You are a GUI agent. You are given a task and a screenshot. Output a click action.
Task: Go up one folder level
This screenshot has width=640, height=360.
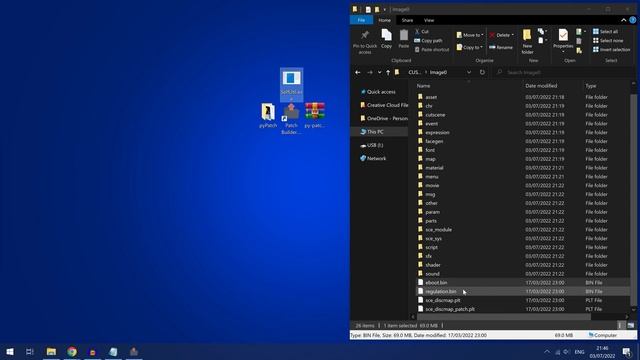[x=388, y=72]
